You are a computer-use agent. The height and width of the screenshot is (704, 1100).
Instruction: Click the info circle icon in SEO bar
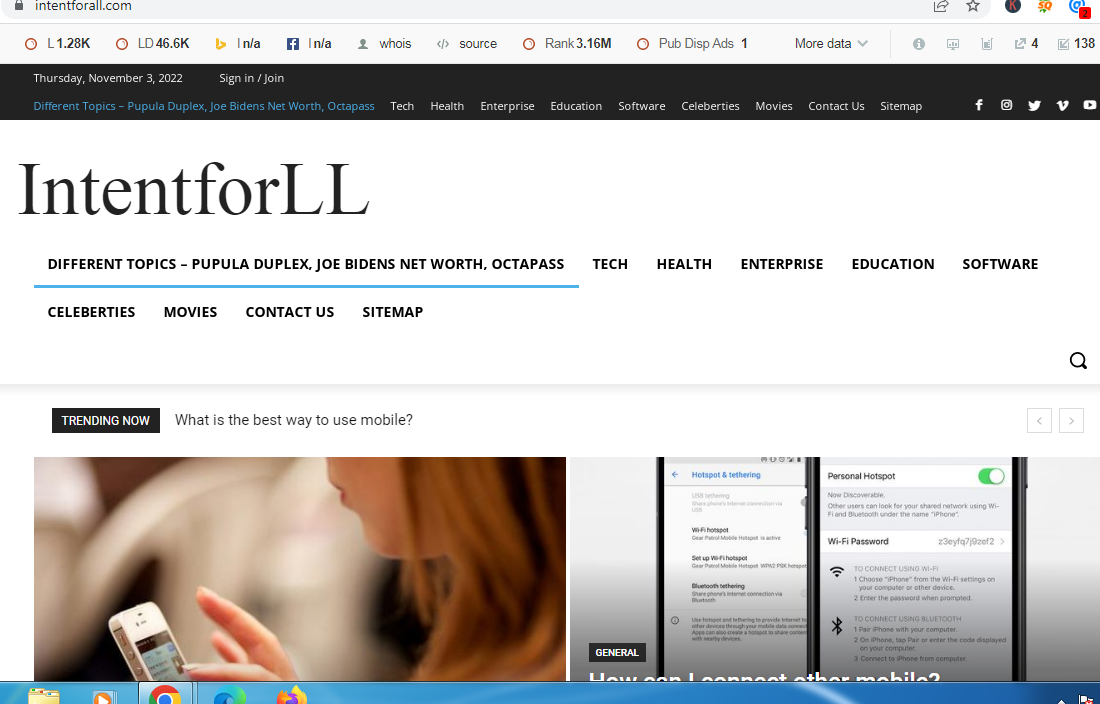(x=918, y=44)
